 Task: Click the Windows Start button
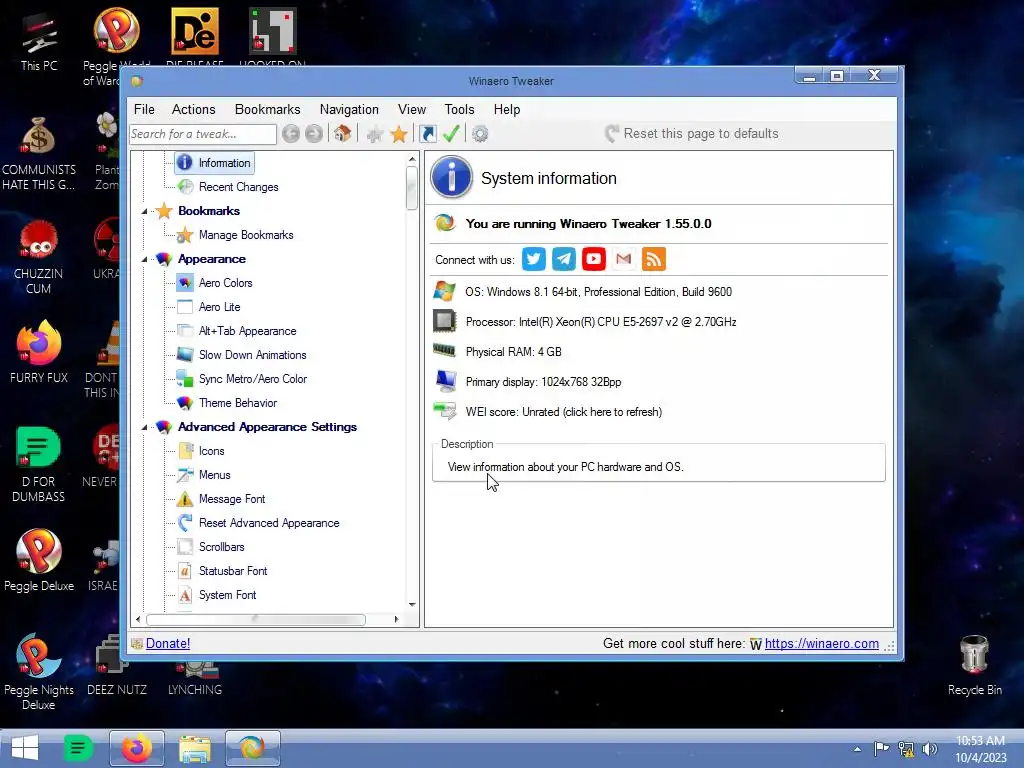[25, 748]
